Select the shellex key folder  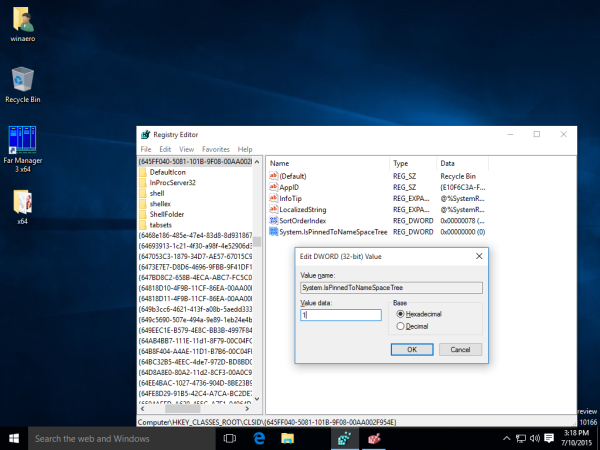tap(160, 204)
